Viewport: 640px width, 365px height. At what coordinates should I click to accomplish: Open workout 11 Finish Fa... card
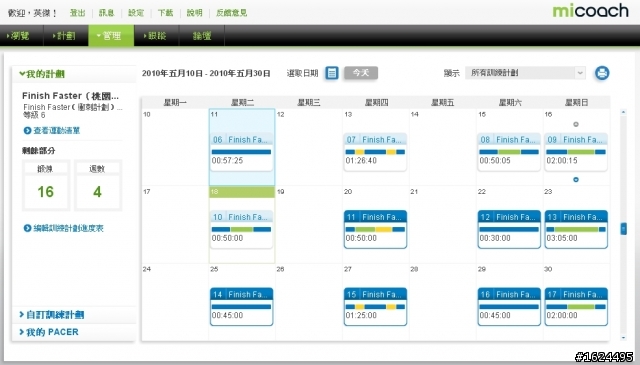pos(376,229)
